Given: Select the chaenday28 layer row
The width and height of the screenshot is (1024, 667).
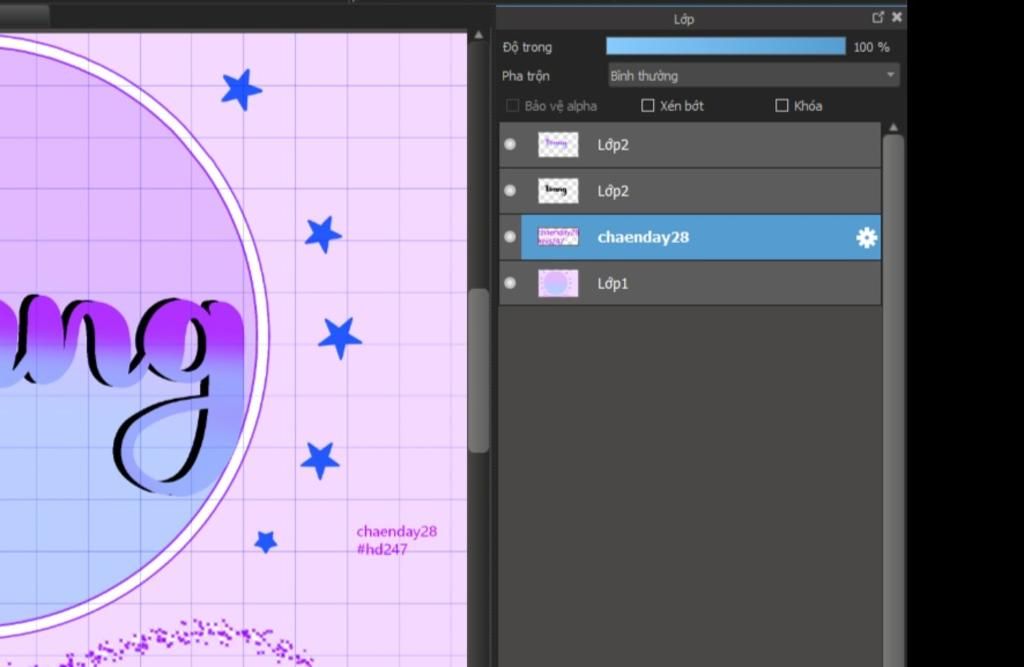Looking at the screenshot, I should coord(690,237).
